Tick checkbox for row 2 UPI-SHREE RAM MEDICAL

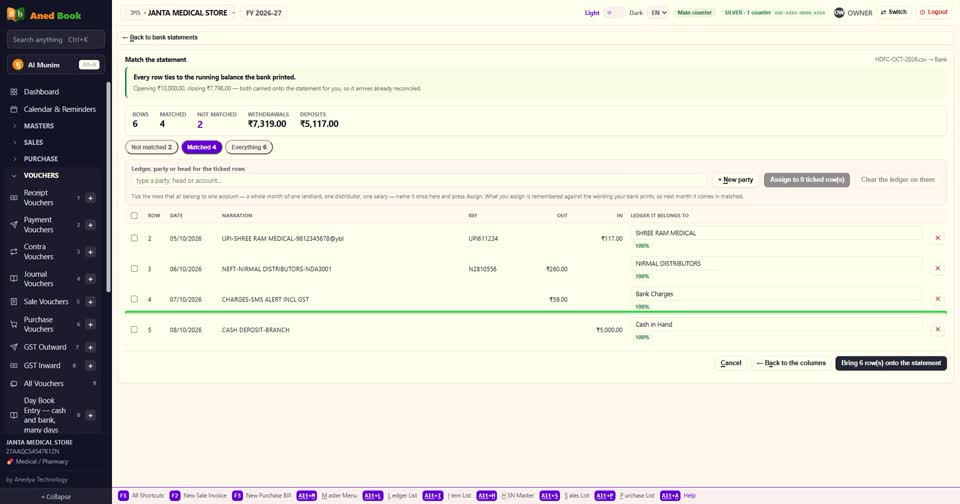pos(134,238)
